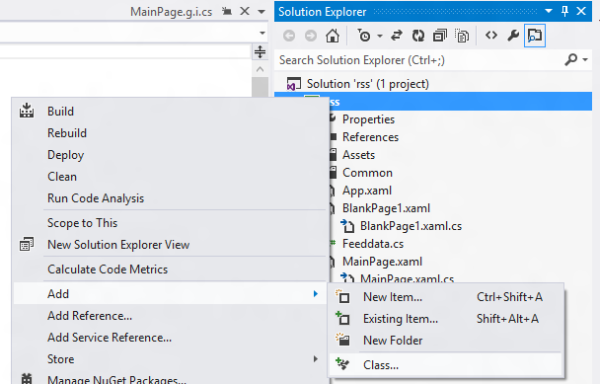Choose Existing Item... in Add submenu
The height and width of the screenshot is (384, 600).
[x=400, y=319]
